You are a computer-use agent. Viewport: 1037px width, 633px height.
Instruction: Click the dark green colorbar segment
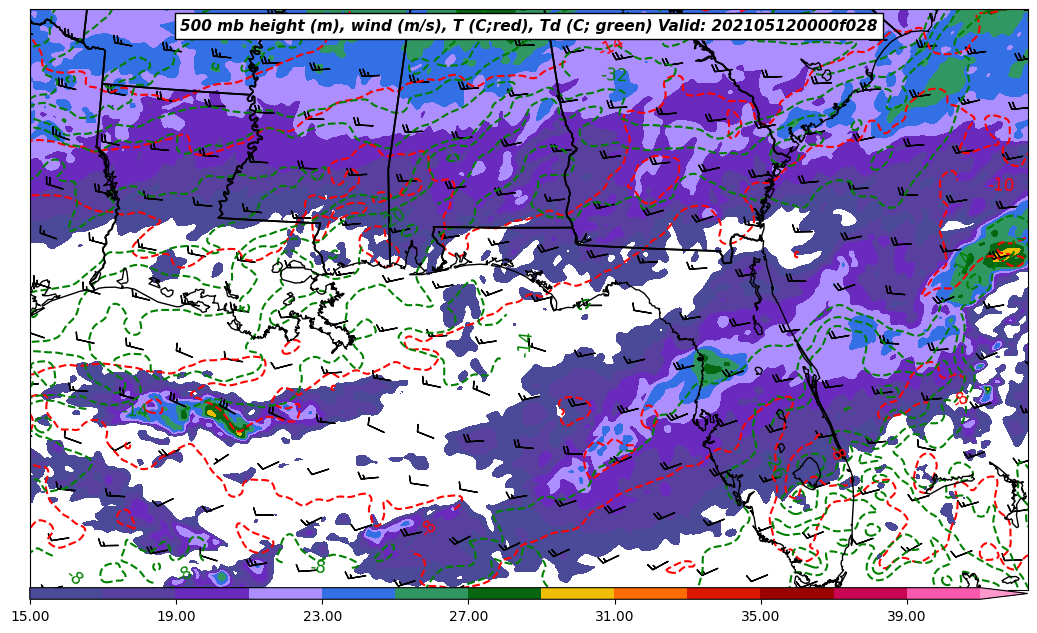click(504, 593)
